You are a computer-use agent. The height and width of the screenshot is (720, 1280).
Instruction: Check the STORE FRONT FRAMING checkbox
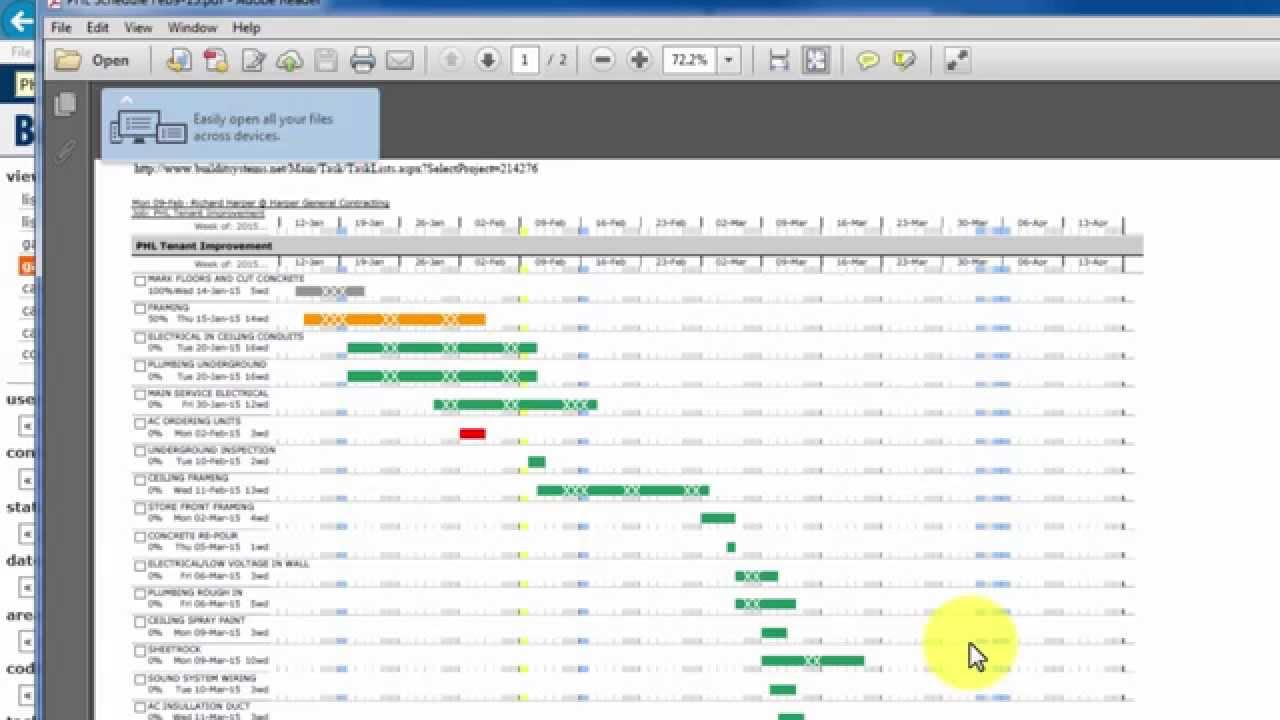pos(140,508)
